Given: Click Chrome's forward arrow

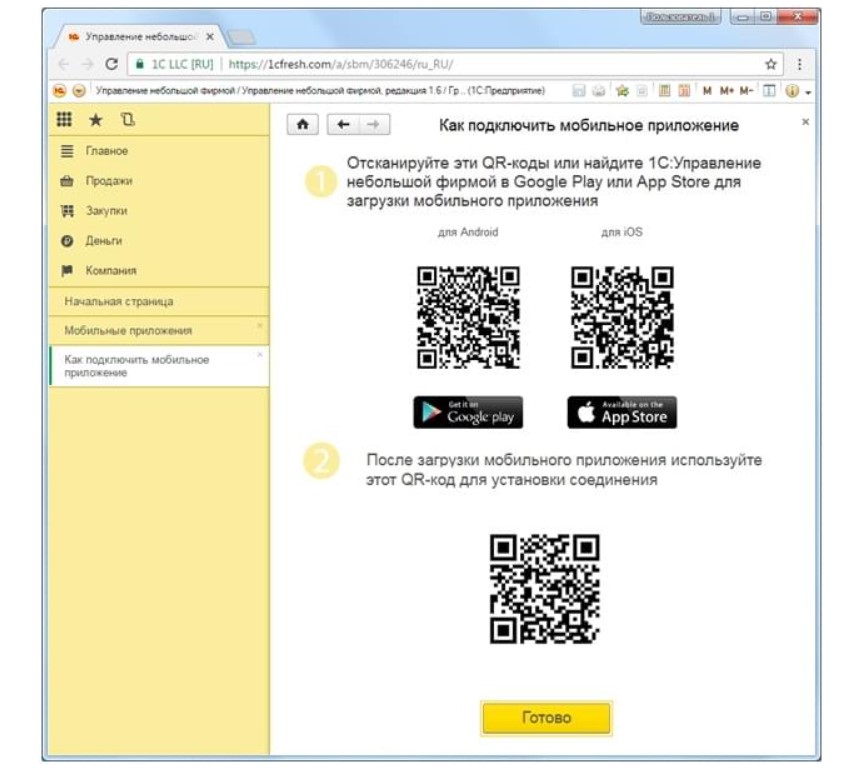Looking at the screenshot, I should click(87, 64).
